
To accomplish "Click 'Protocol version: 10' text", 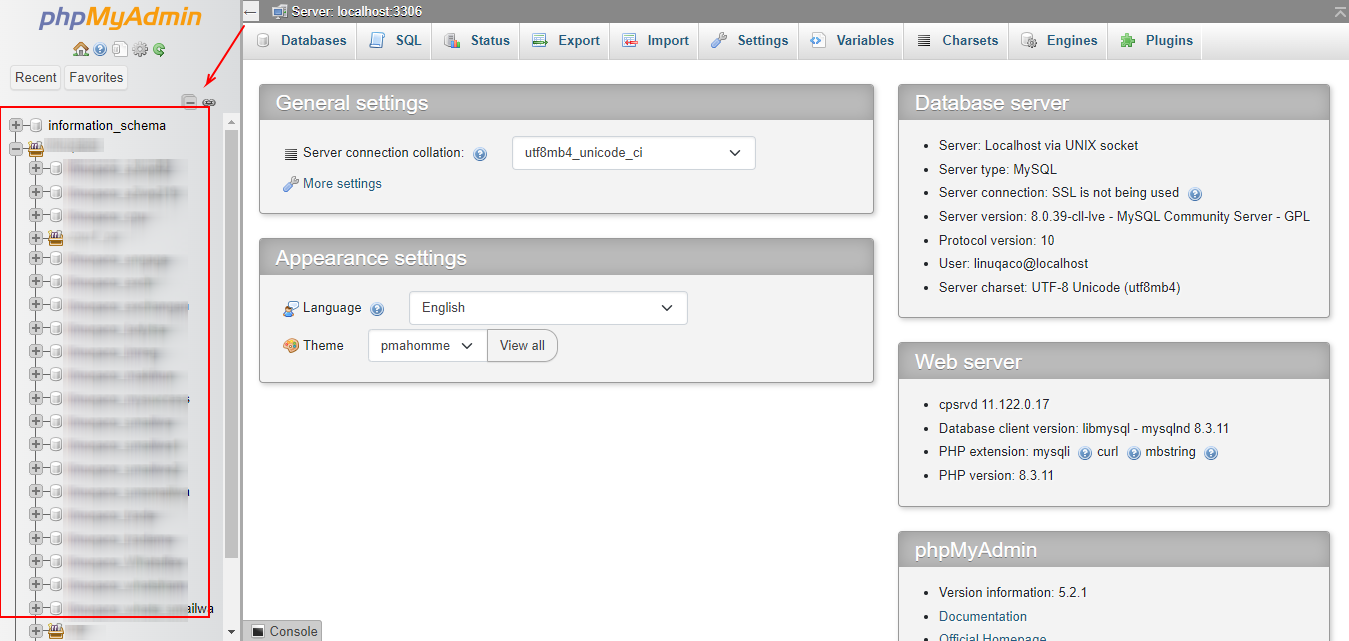I will 997,241.
